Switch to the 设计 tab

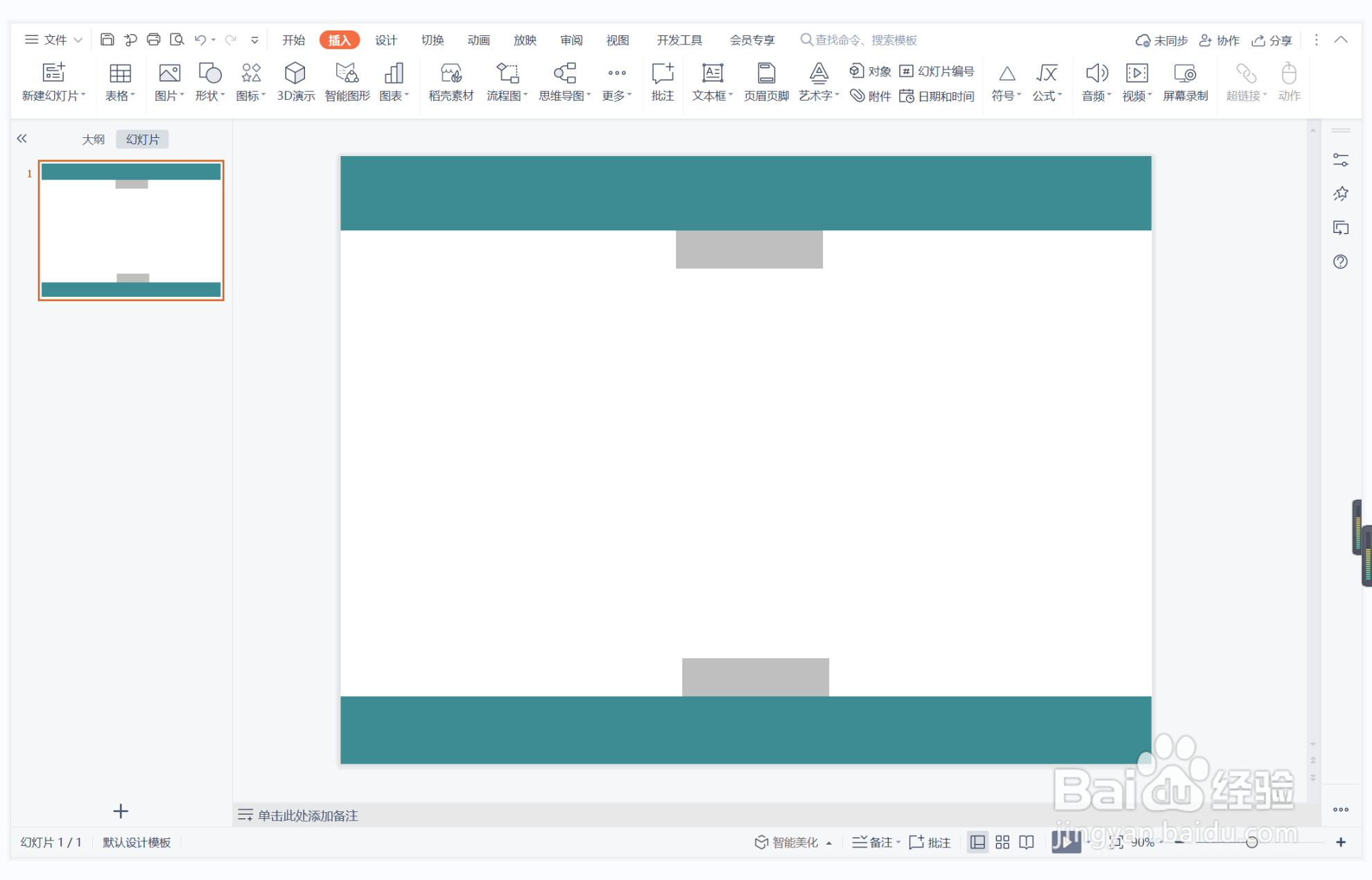click(385, 40)
